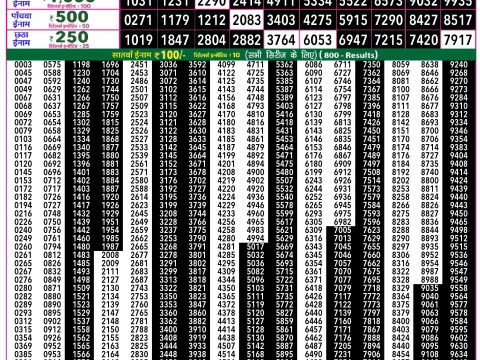Select highlighted white cell 2083
Image resolution: width=480 pixels, height=360 pixels.
pyautogui.click(x=247, y=20)
